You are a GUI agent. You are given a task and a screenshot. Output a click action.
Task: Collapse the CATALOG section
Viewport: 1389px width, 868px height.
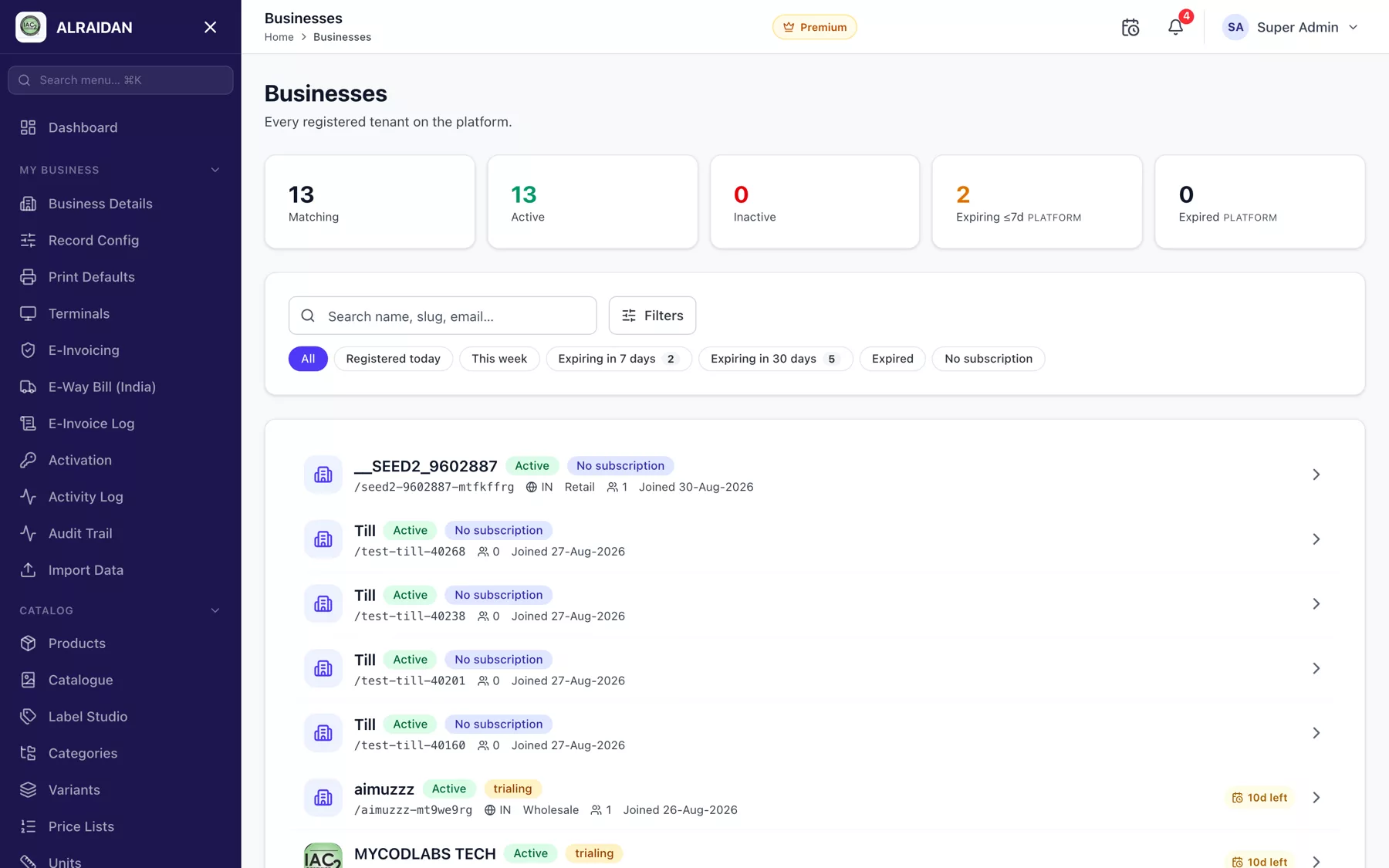point(215,610)
